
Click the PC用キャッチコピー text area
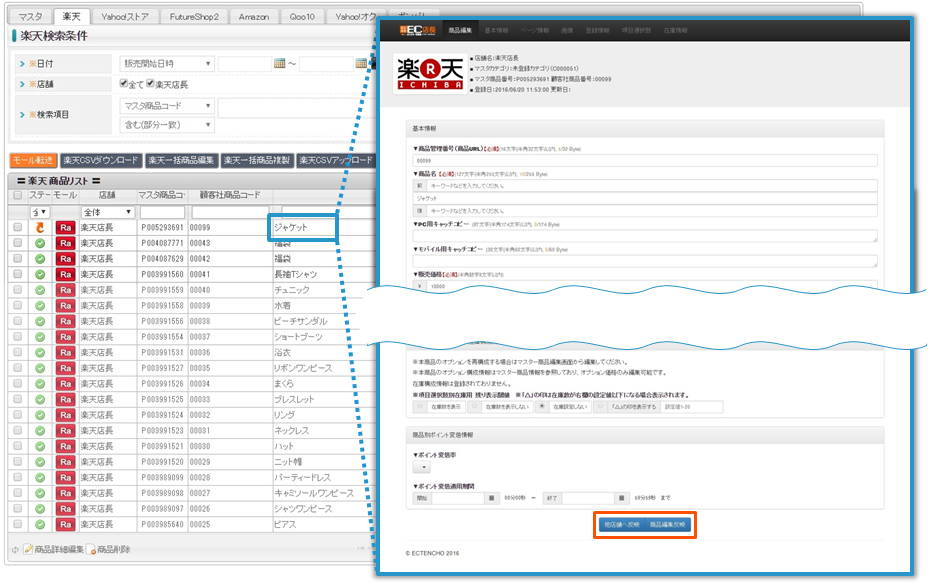click(645, 236)
